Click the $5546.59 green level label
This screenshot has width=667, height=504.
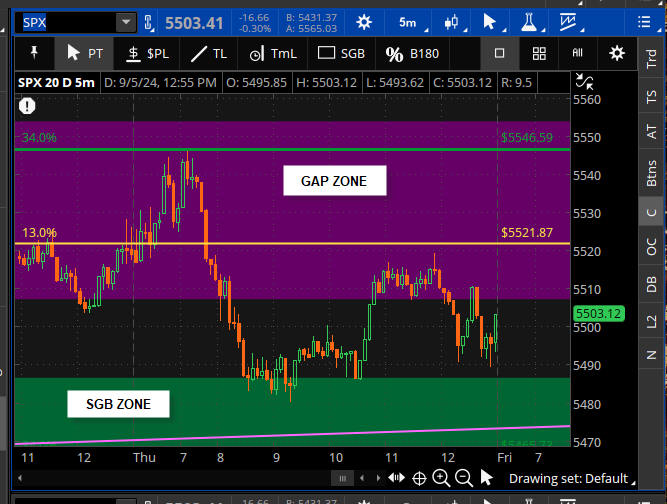coord(527,137)
